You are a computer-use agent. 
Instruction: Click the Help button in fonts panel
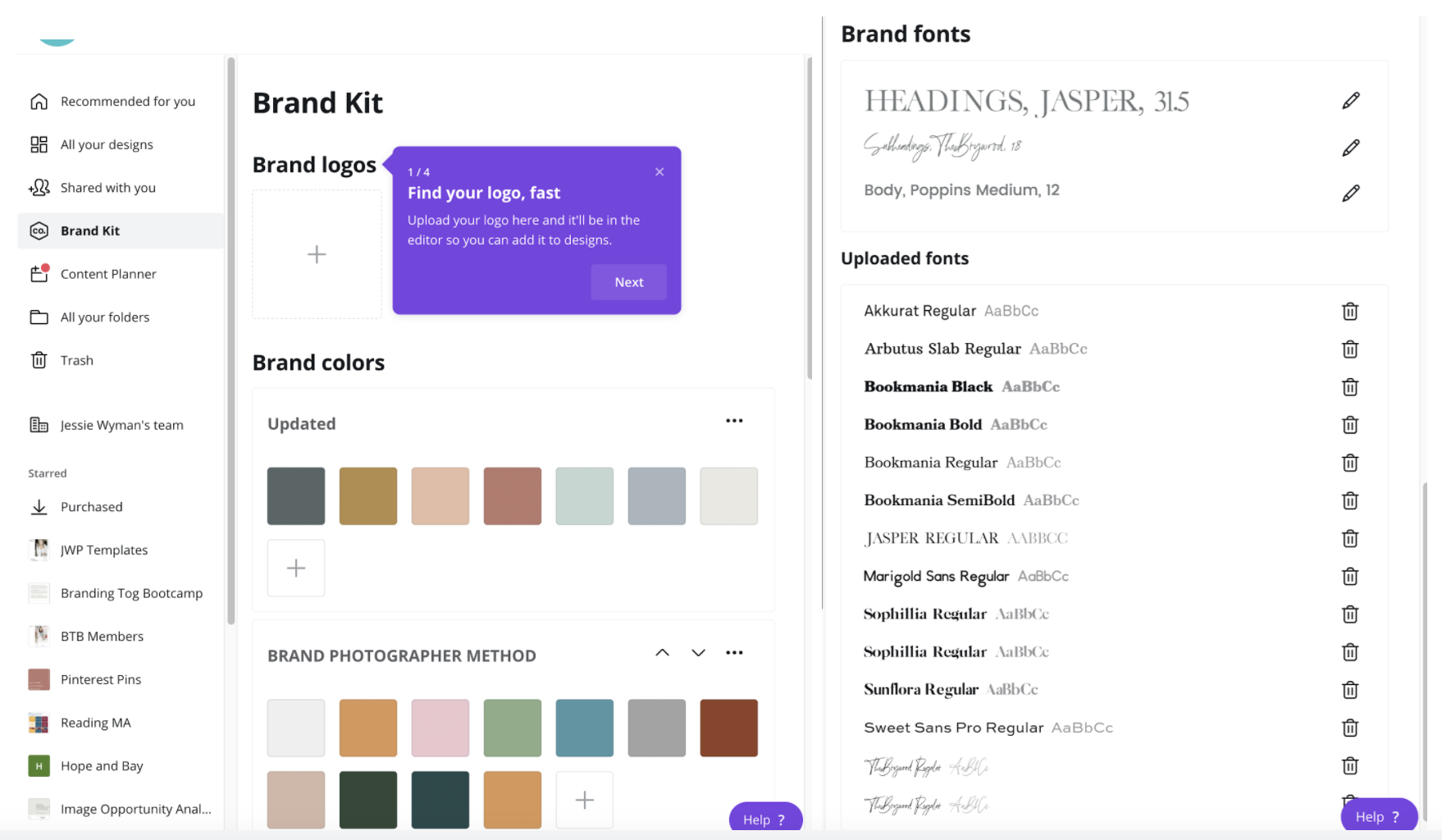[1379, 816]
